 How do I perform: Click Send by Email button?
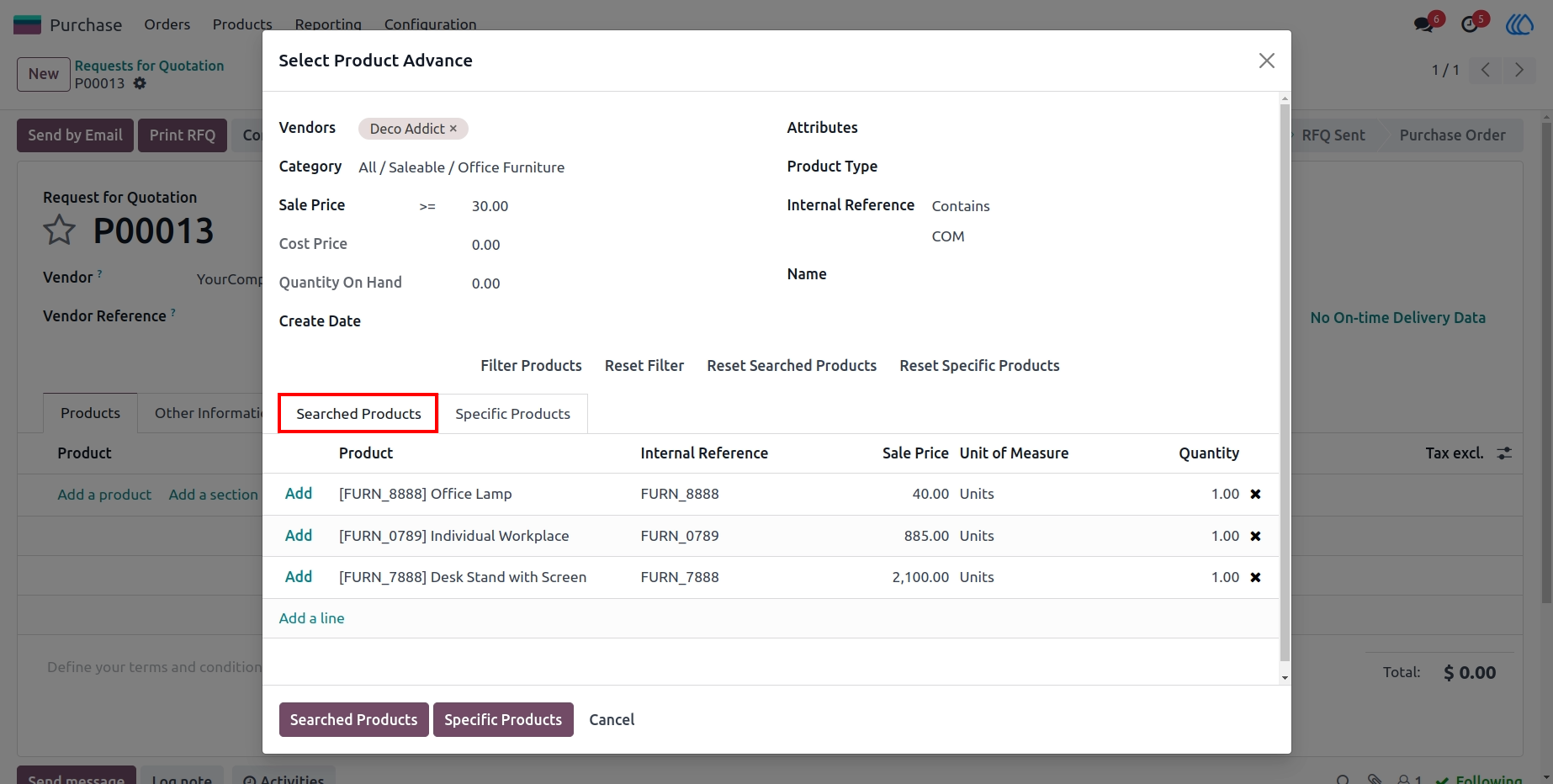(75, 135)
